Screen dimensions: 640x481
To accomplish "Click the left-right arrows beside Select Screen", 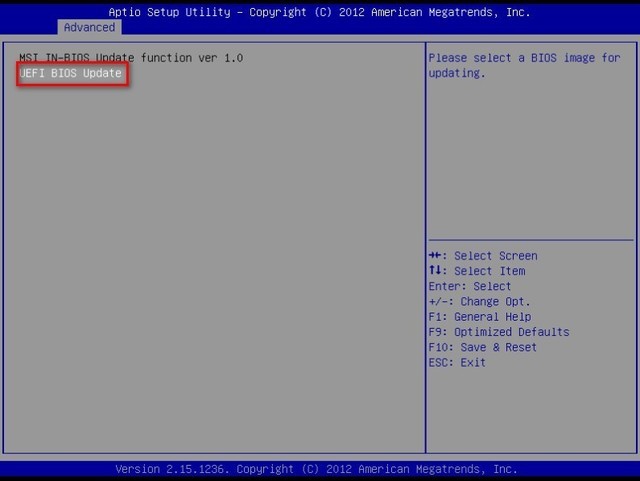I will [x=436, y=256].
